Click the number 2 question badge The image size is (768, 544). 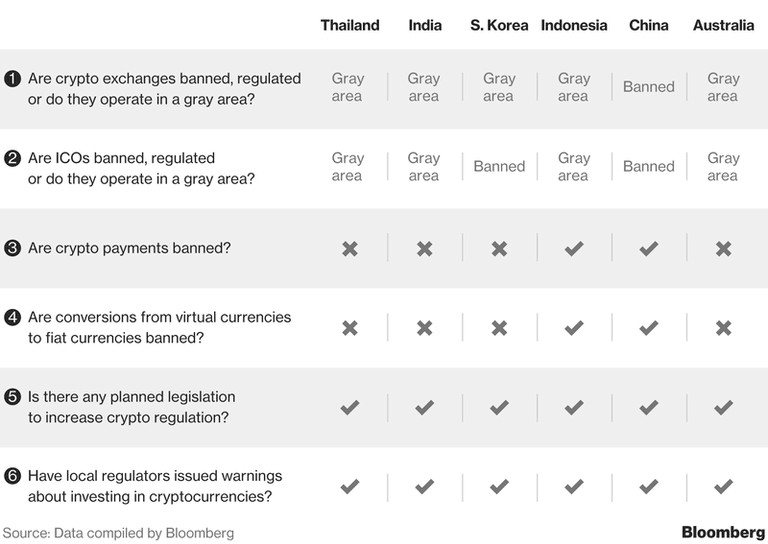[x=12, y=158]
